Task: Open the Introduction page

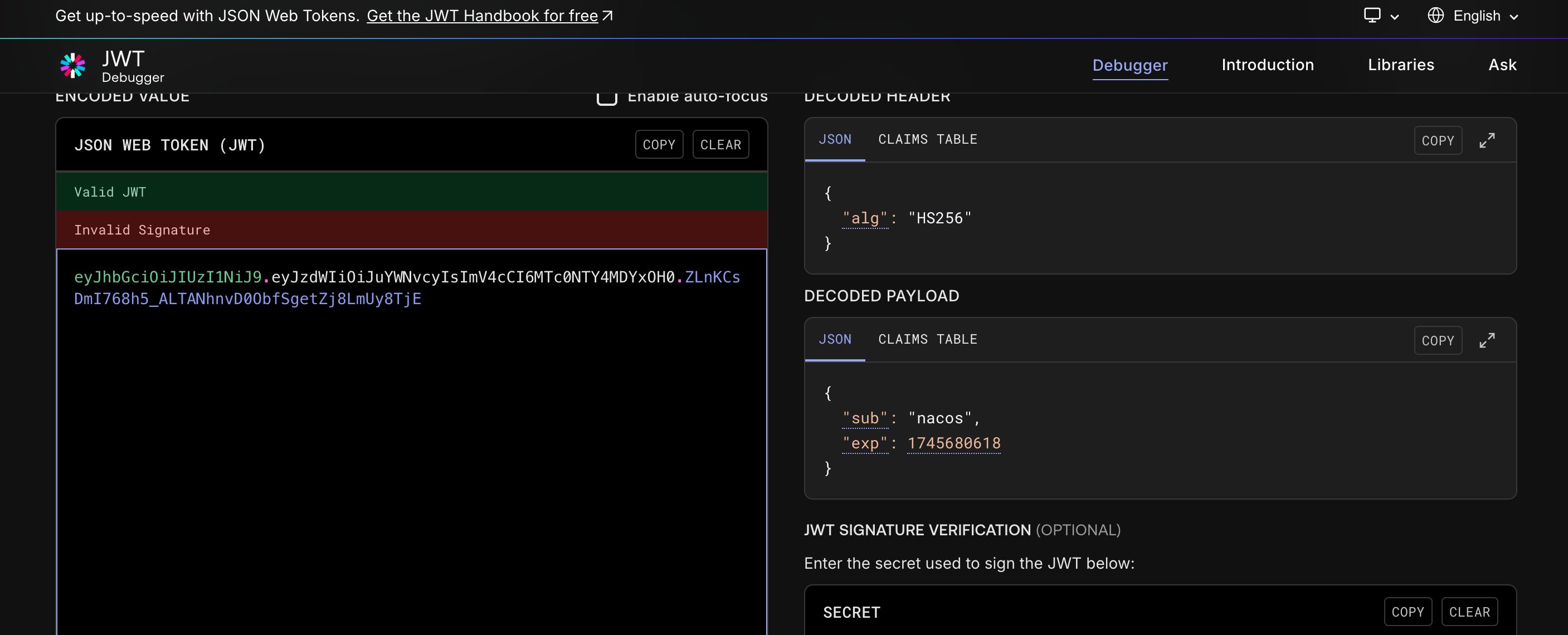Action: pyautogui.click(x=1267, y=65)
